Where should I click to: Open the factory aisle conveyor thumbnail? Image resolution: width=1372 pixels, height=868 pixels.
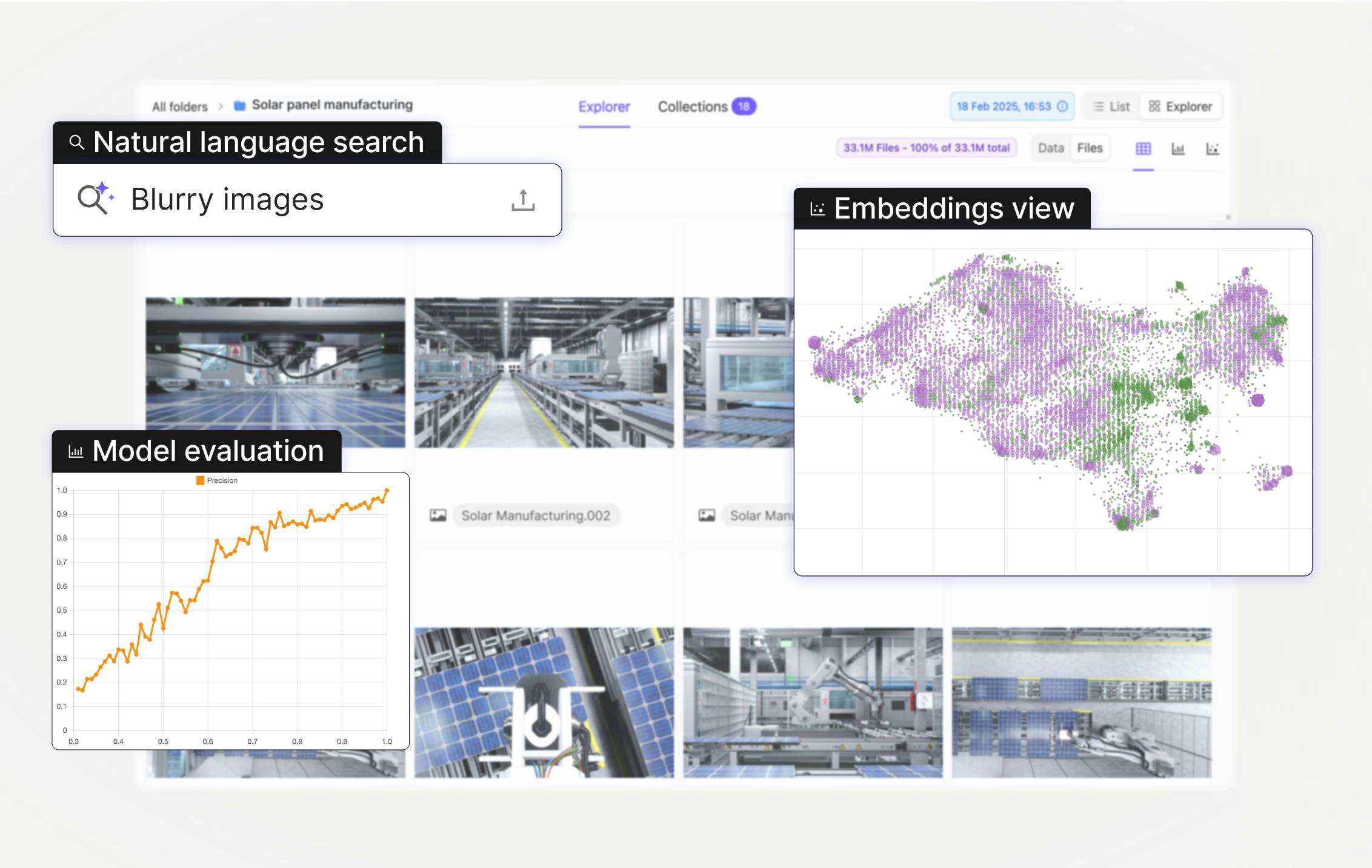(544, 372)
